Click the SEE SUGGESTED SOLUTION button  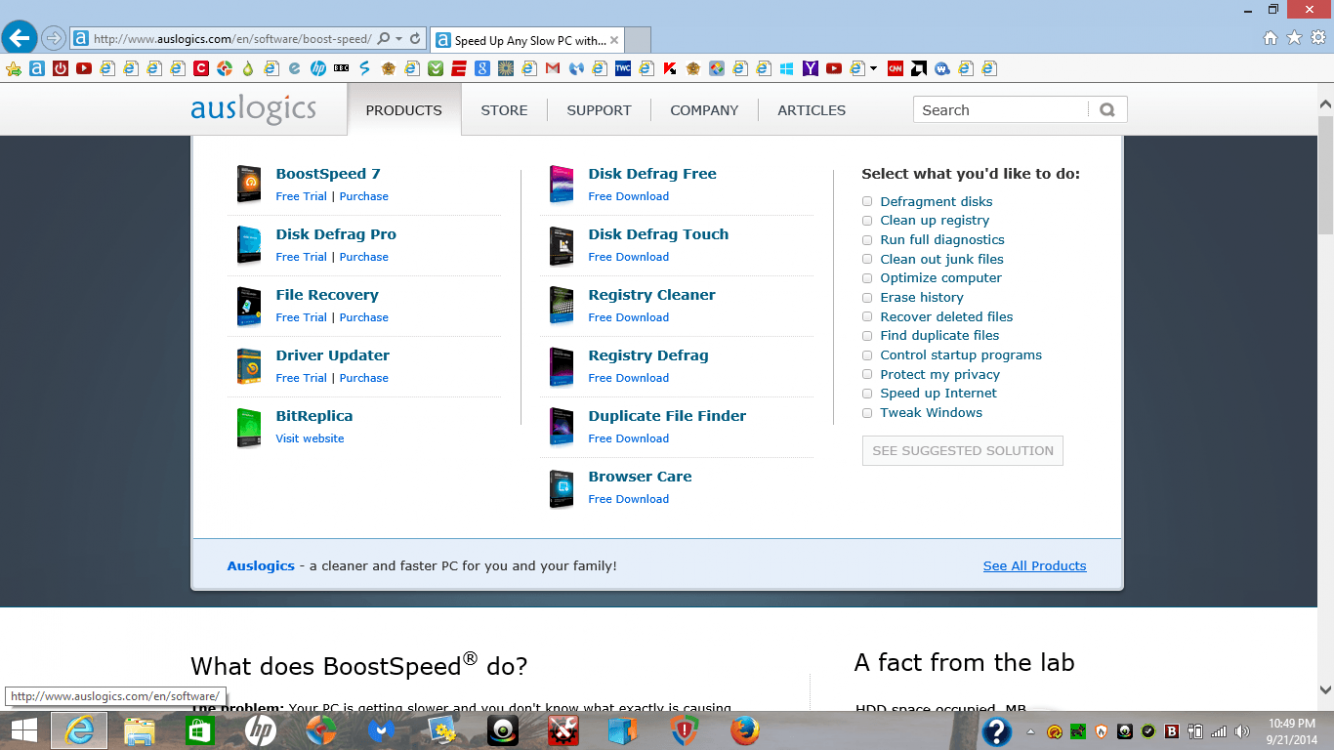(x=963, y=451)
